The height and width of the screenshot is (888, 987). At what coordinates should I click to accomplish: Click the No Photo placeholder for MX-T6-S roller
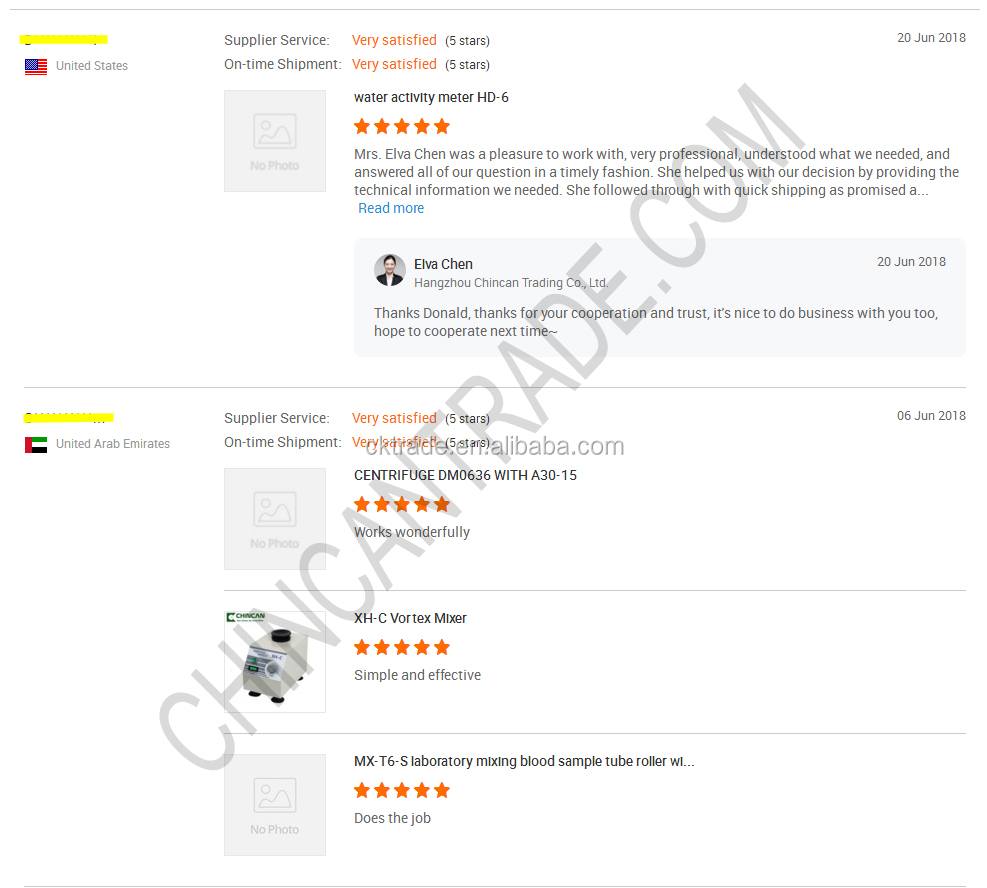pos(275,804)
